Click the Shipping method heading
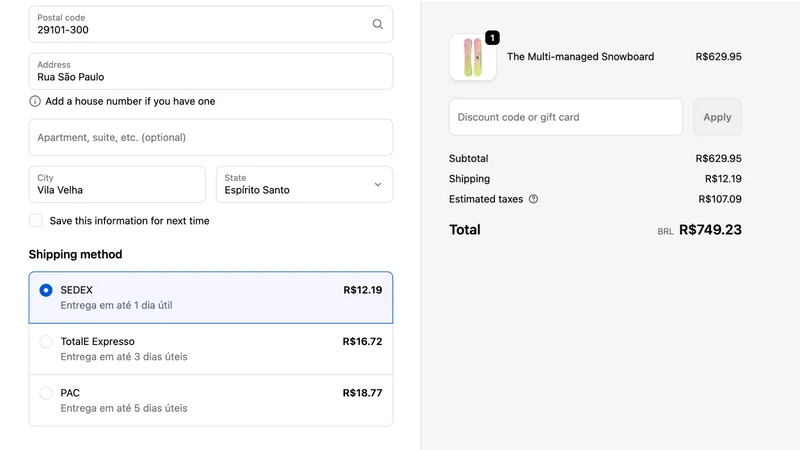 (76, 254)
